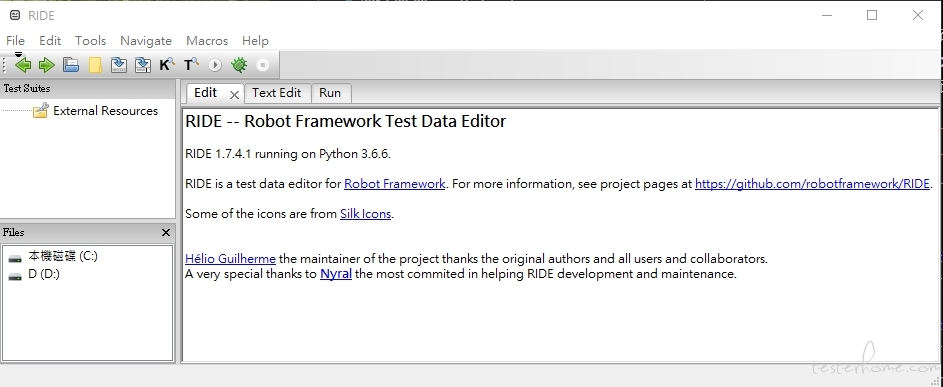
Task: Open the Macros menu
Action: [207, 40]
